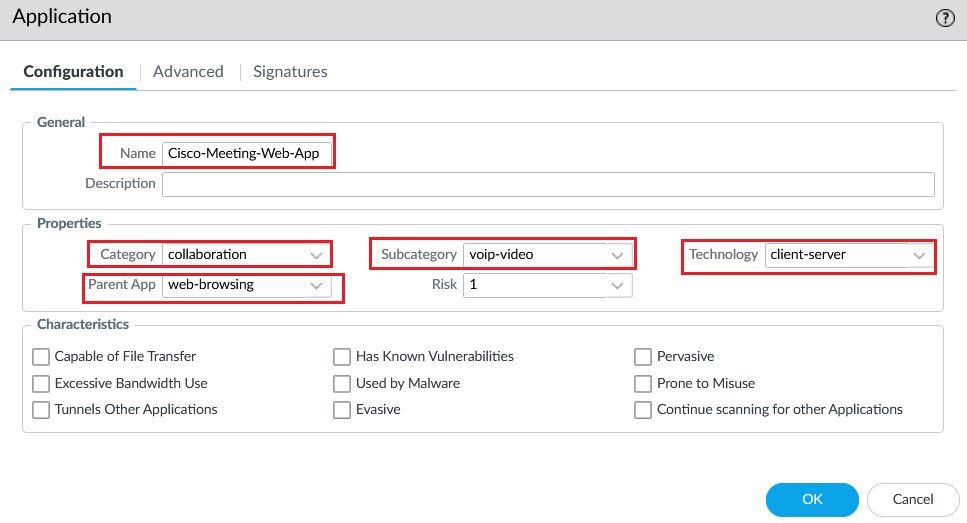Check Prone to Misuse

click(x=643, y=384)
